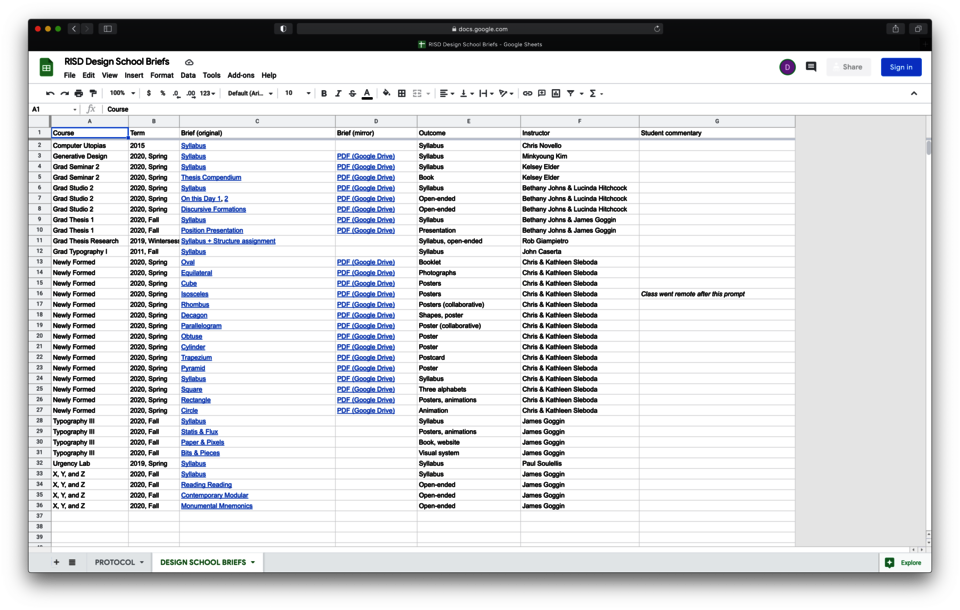
Task: Open the Discursive Formations link
Action: [213, 209]
